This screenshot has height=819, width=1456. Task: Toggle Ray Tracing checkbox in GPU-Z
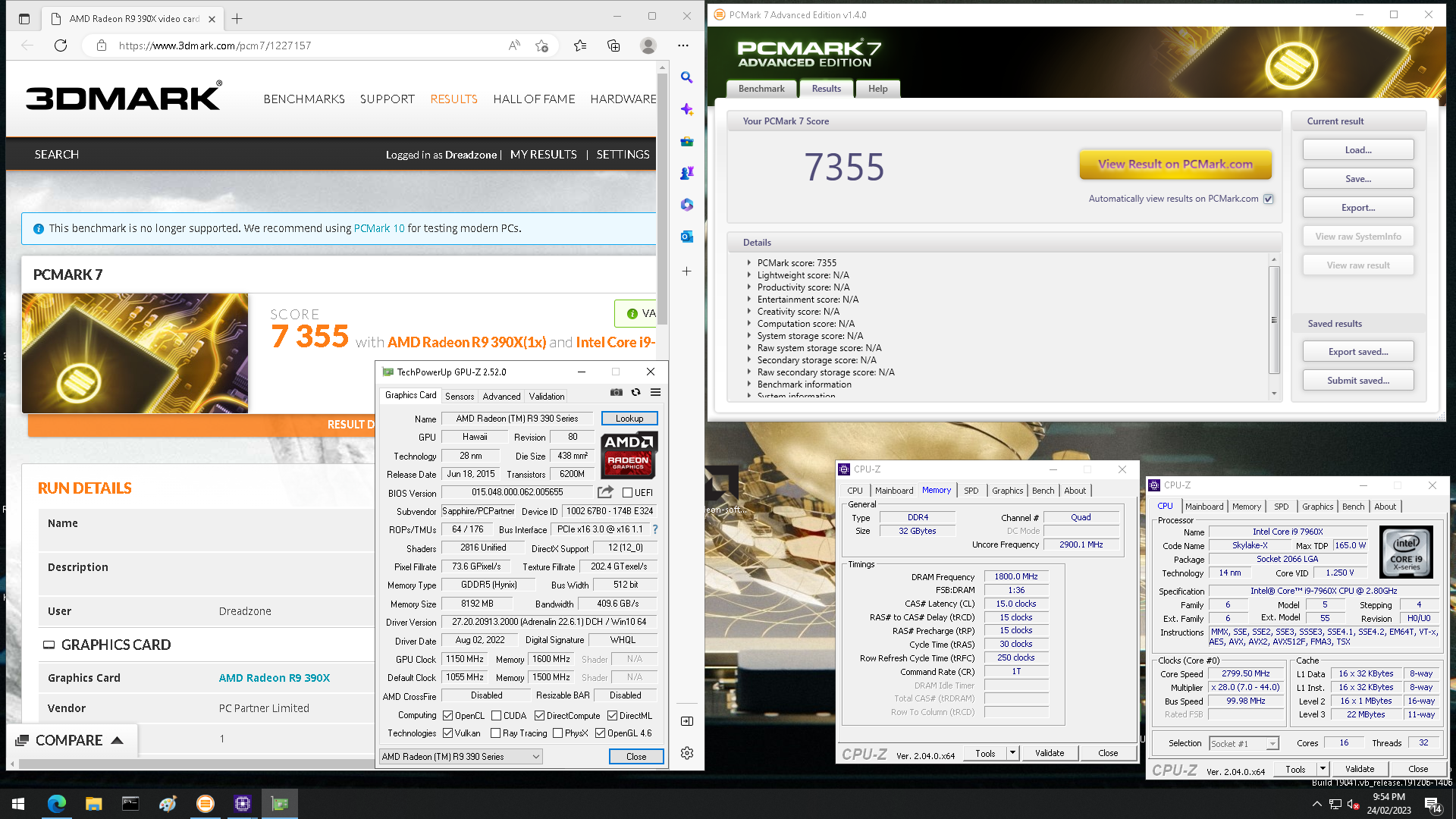(495, 733)
